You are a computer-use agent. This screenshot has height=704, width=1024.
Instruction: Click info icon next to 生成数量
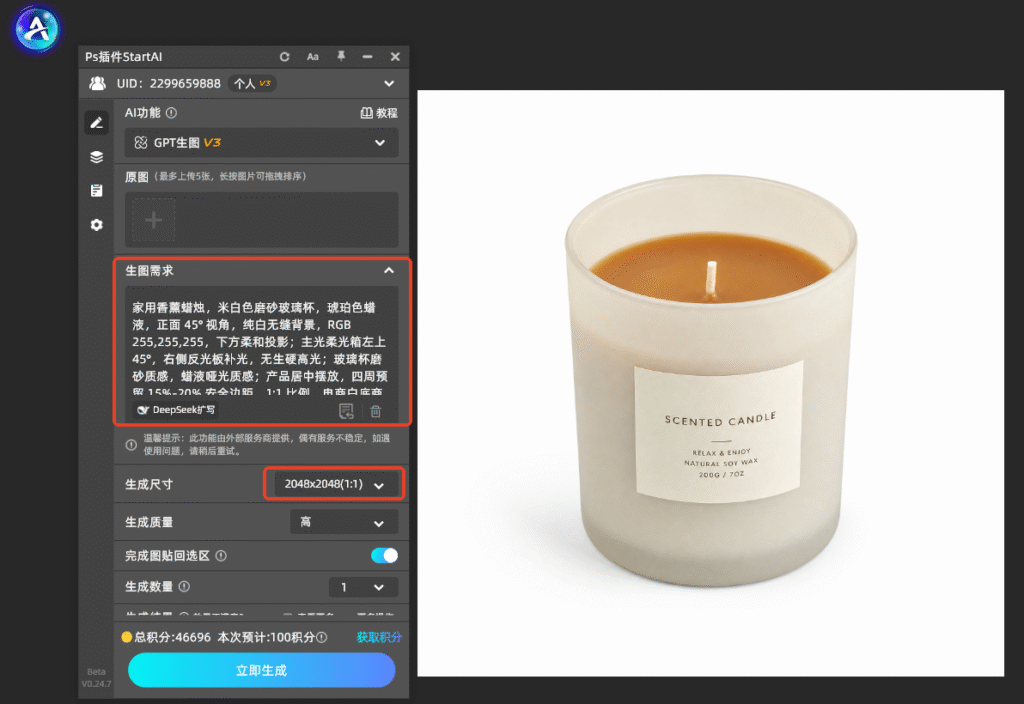pos(184,586)
